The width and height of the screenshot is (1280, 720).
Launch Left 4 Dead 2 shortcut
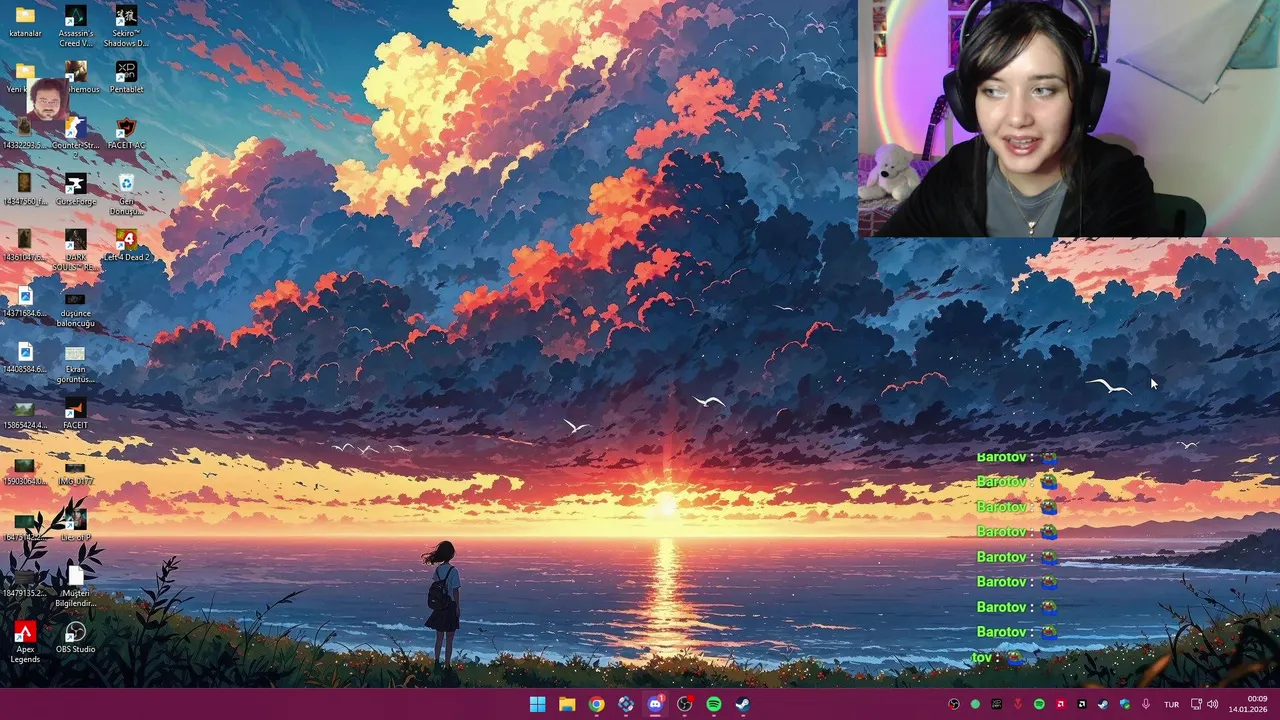point(126,245)
